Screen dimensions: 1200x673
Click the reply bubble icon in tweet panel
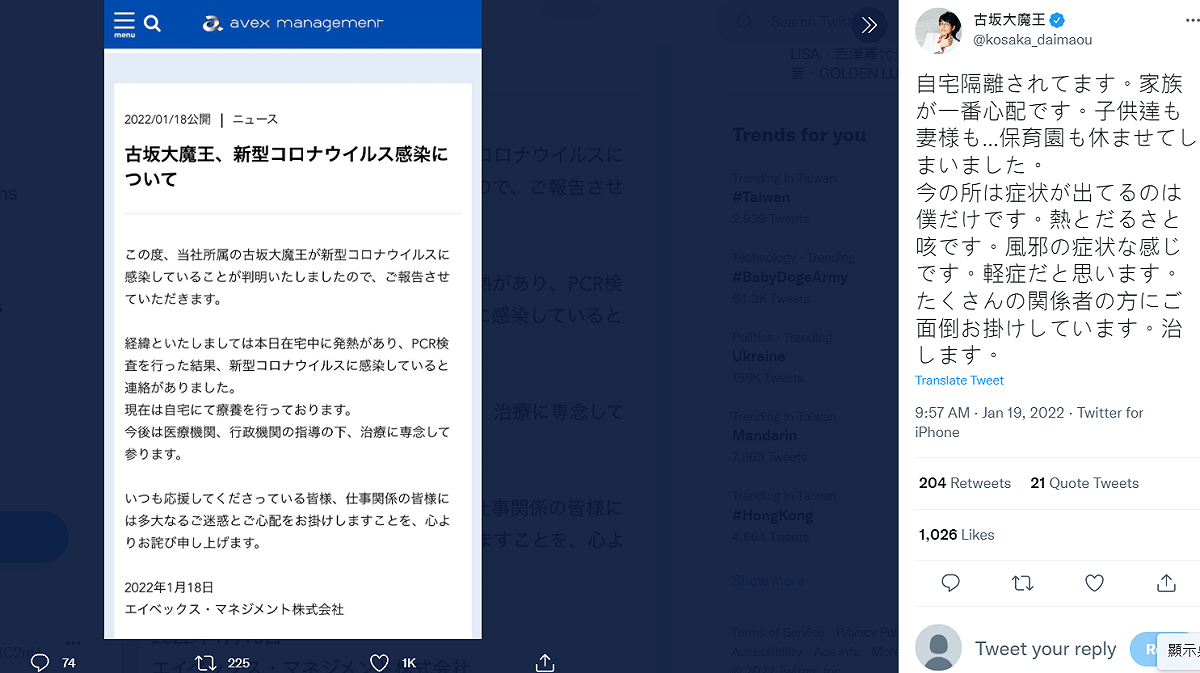tap(951, 582)
